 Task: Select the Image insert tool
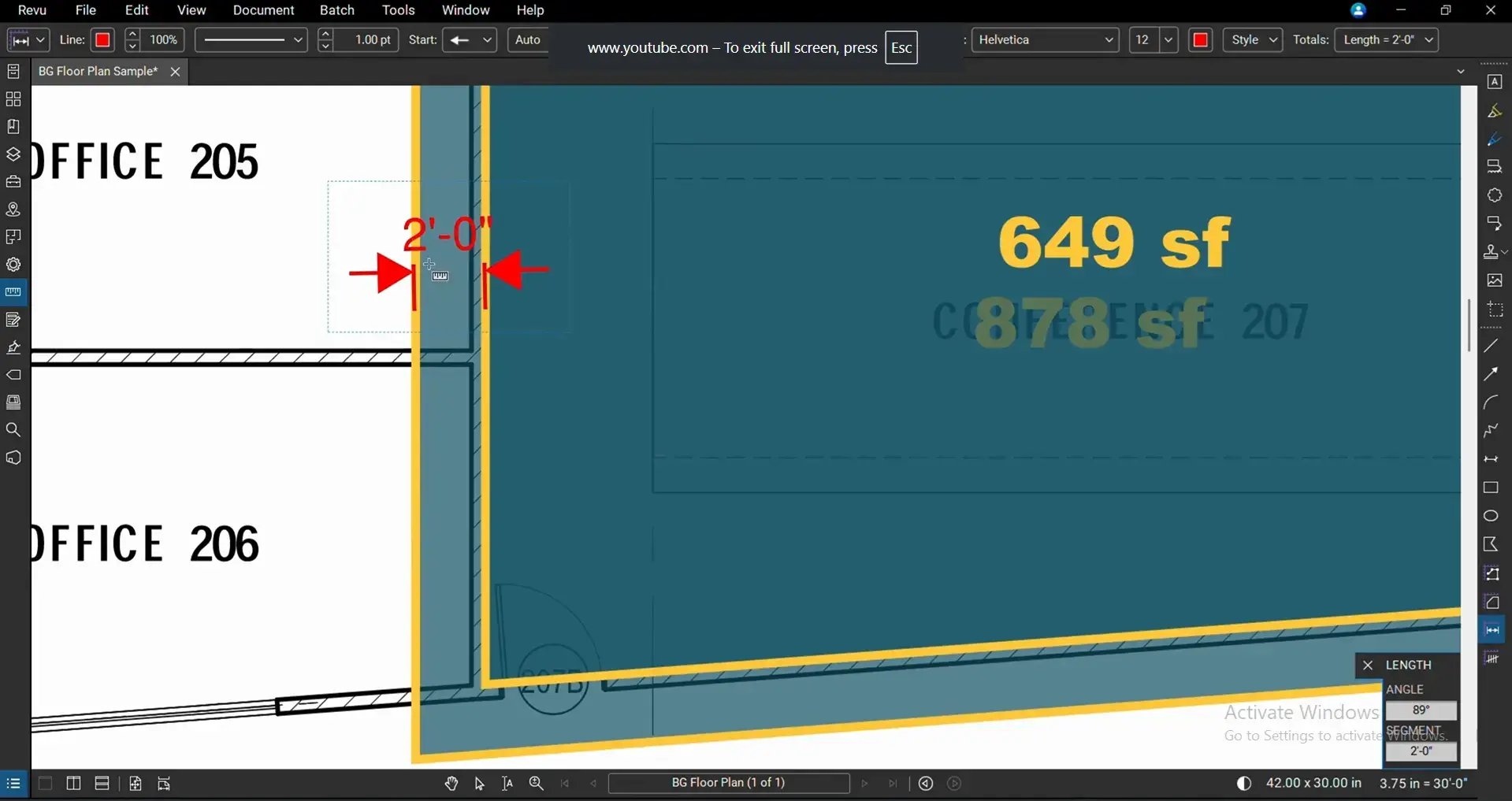coord(1494,280)
